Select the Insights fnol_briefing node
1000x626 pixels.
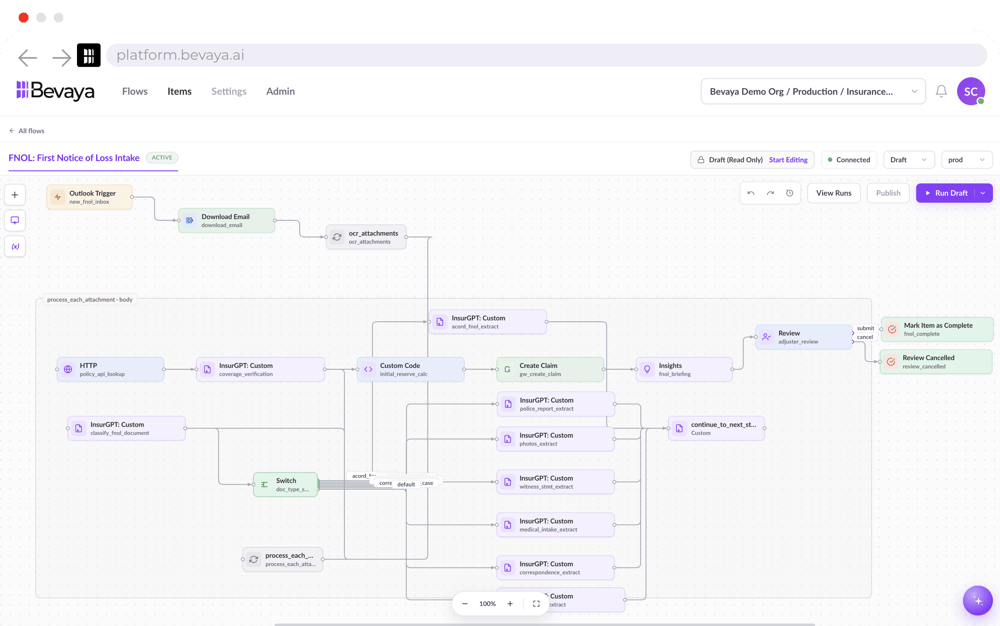coord(684,370)
